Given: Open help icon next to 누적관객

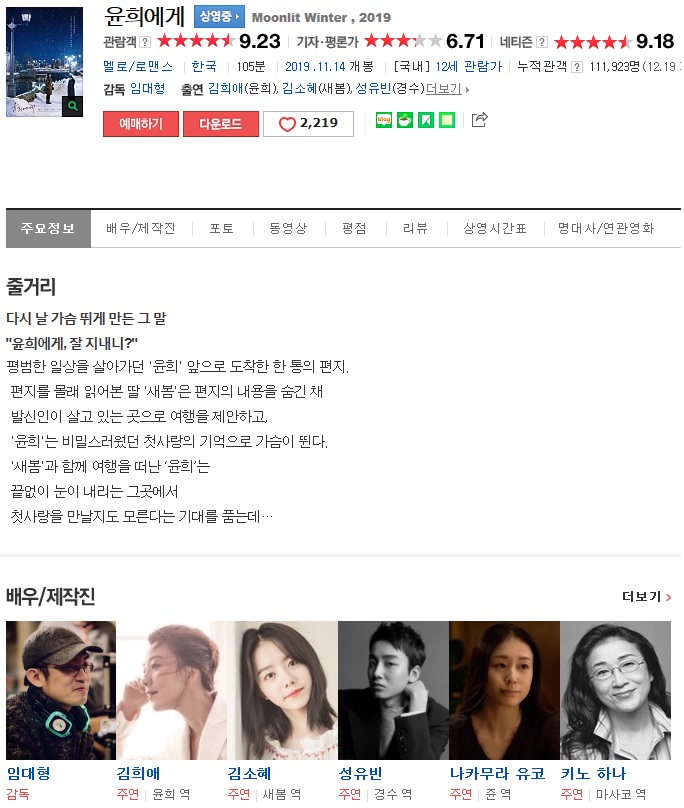Looking at the screenshot, I should (577, 67).
